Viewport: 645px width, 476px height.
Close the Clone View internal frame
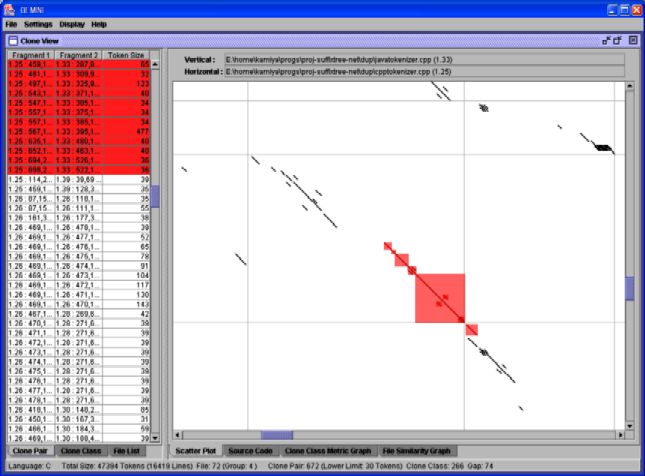pyautogui.click(x=632, y=40)
